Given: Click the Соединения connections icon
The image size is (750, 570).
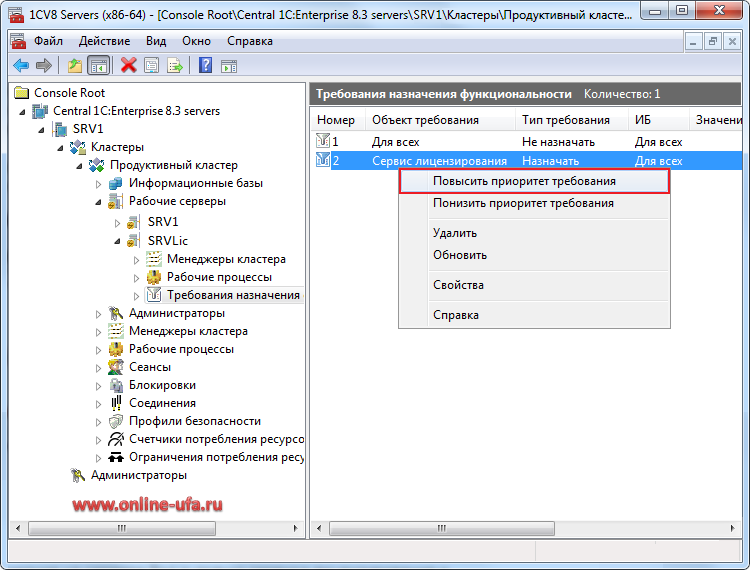Looking at the screenshot, I should click(x=115, y=403).
